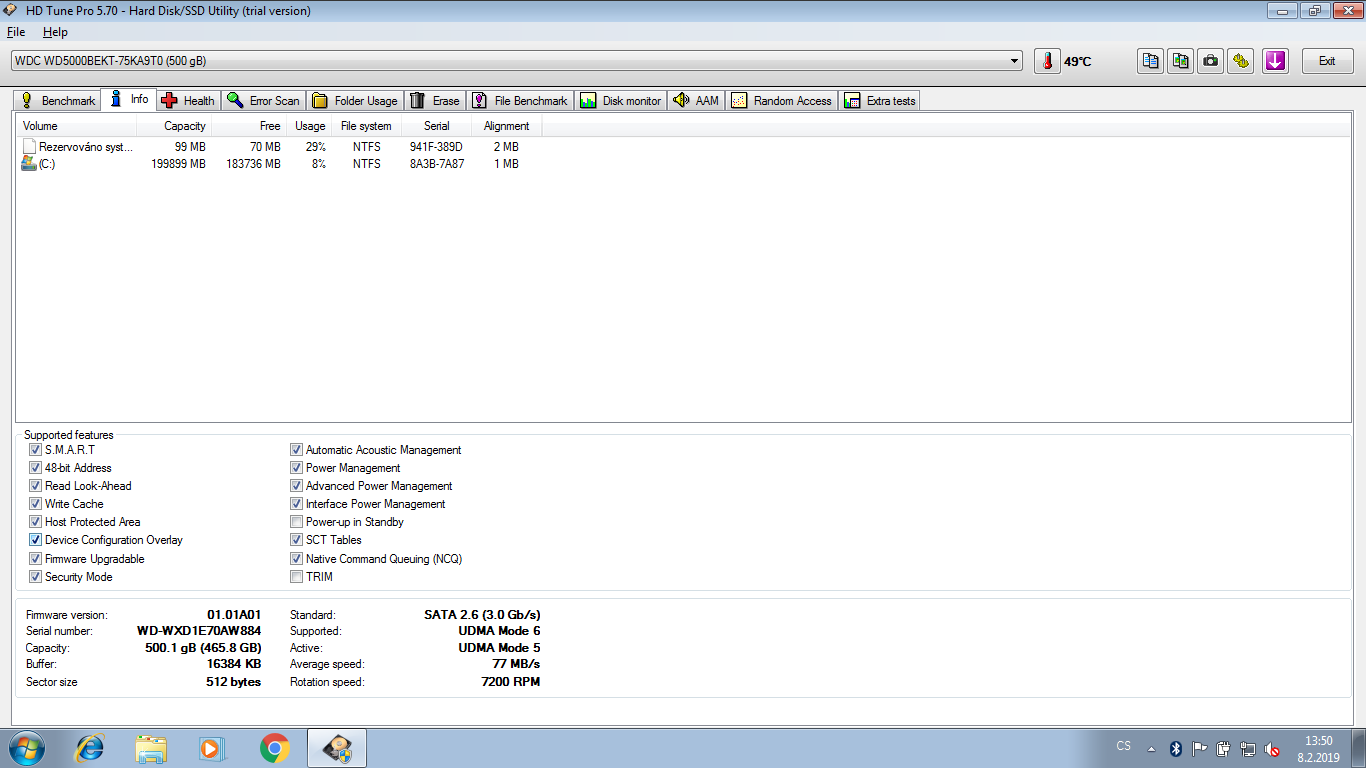Click the (C:) drive icon in the volume list
Image resolution: width=1366 pixels, height=768 pixels.
29,164
